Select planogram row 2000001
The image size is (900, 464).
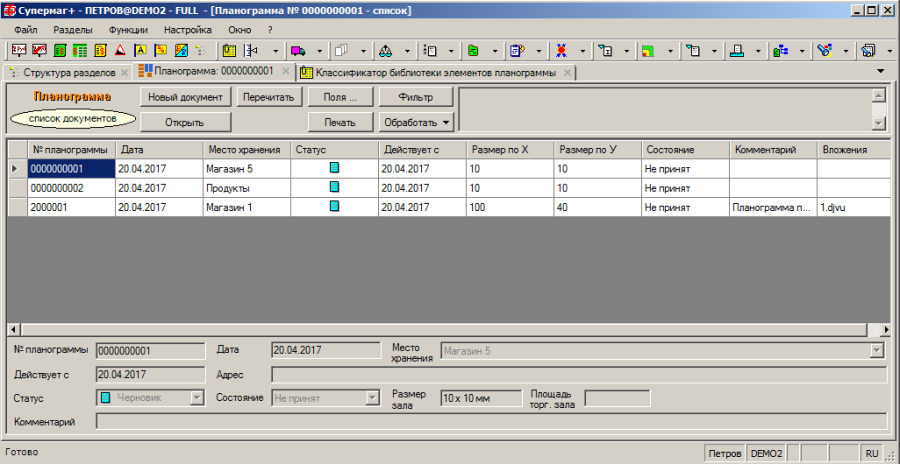click(x=448, y=207)
